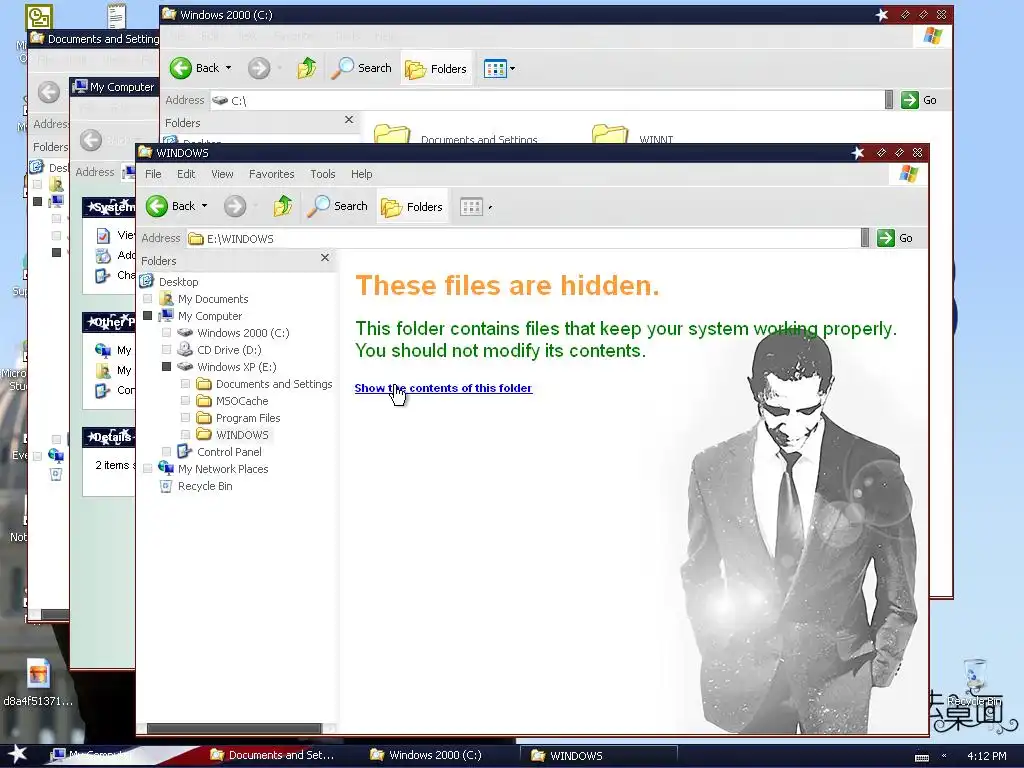This screenshot has height=768, width=1024.
Task: Select My Network Places in tree
Action: point(223,469)
